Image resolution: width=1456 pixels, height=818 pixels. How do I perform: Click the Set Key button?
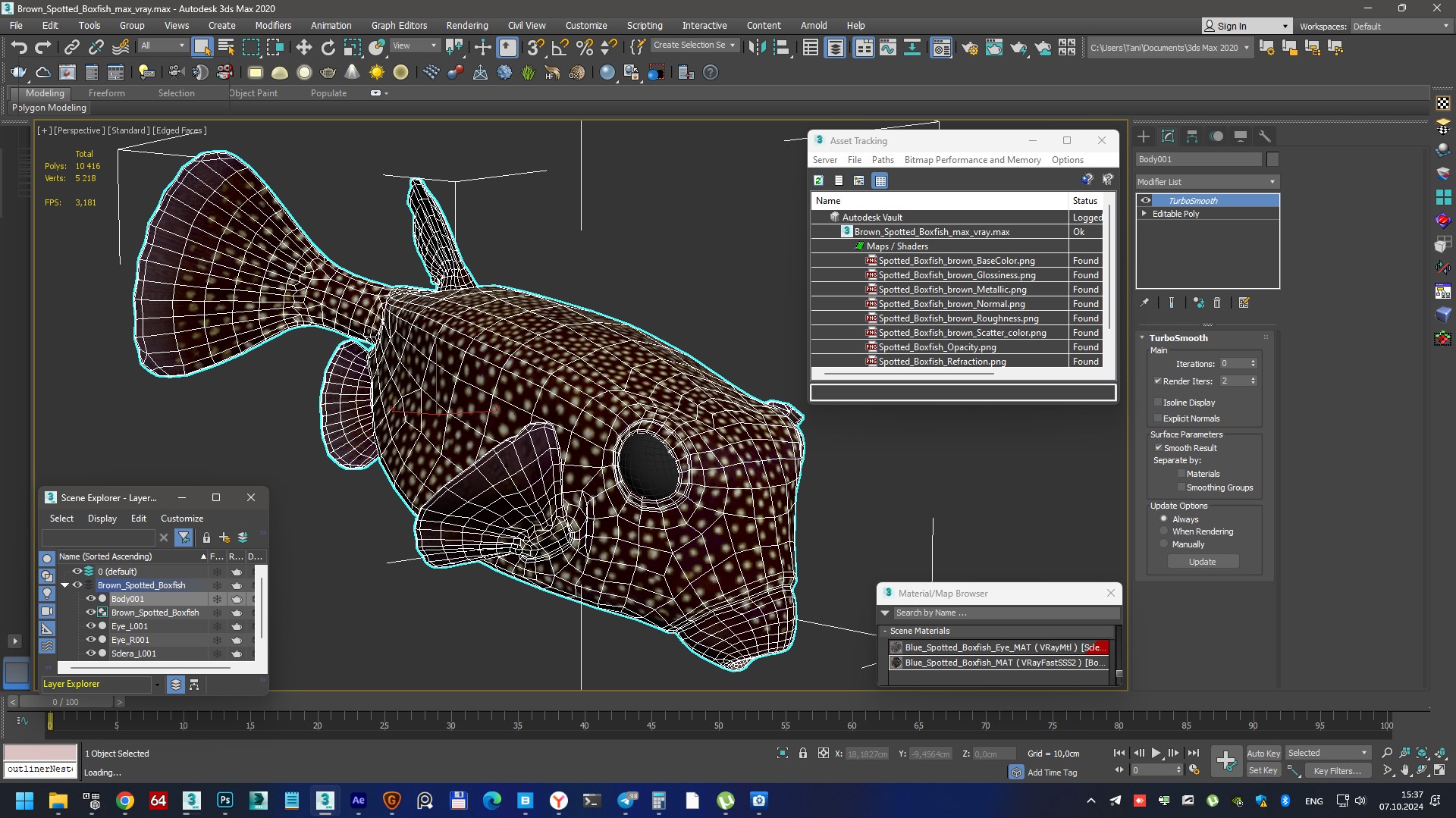click(x=1263, y=770)
